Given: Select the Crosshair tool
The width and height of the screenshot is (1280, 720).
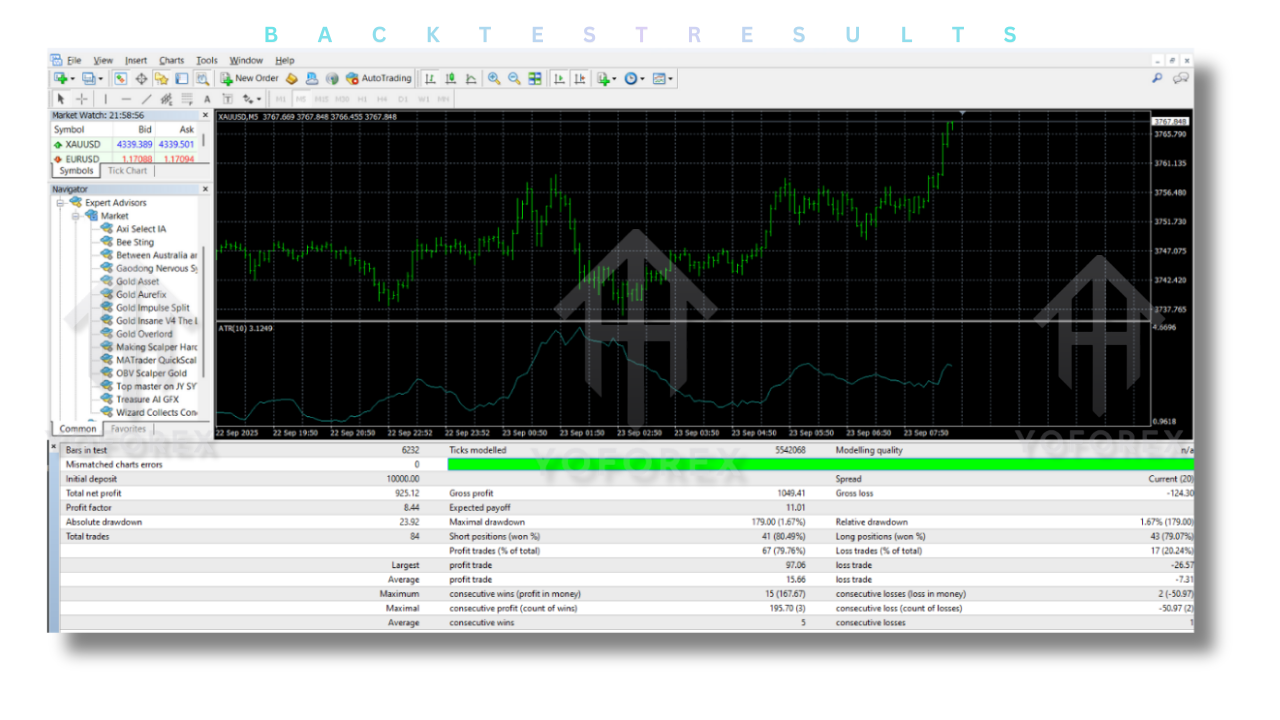Looking at the screenshot, I should tap(81, 98).
